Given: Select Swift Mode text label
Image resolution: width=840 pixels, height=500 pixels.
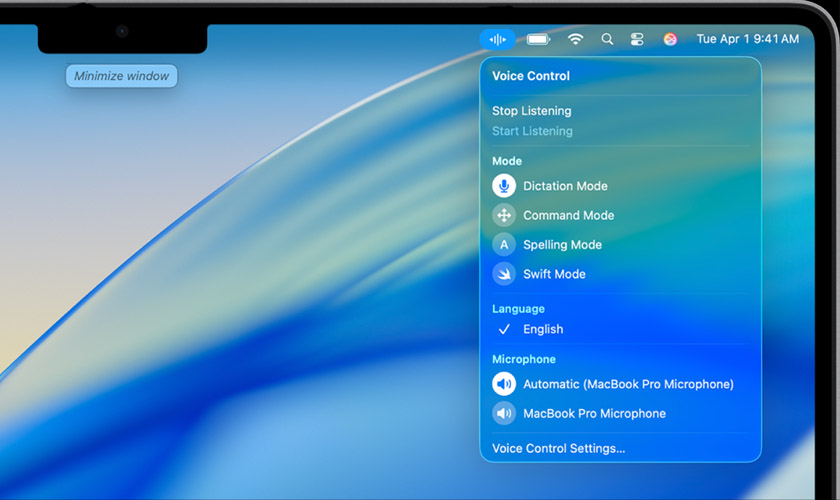Looking at the screenshot, I should [554, 274].
